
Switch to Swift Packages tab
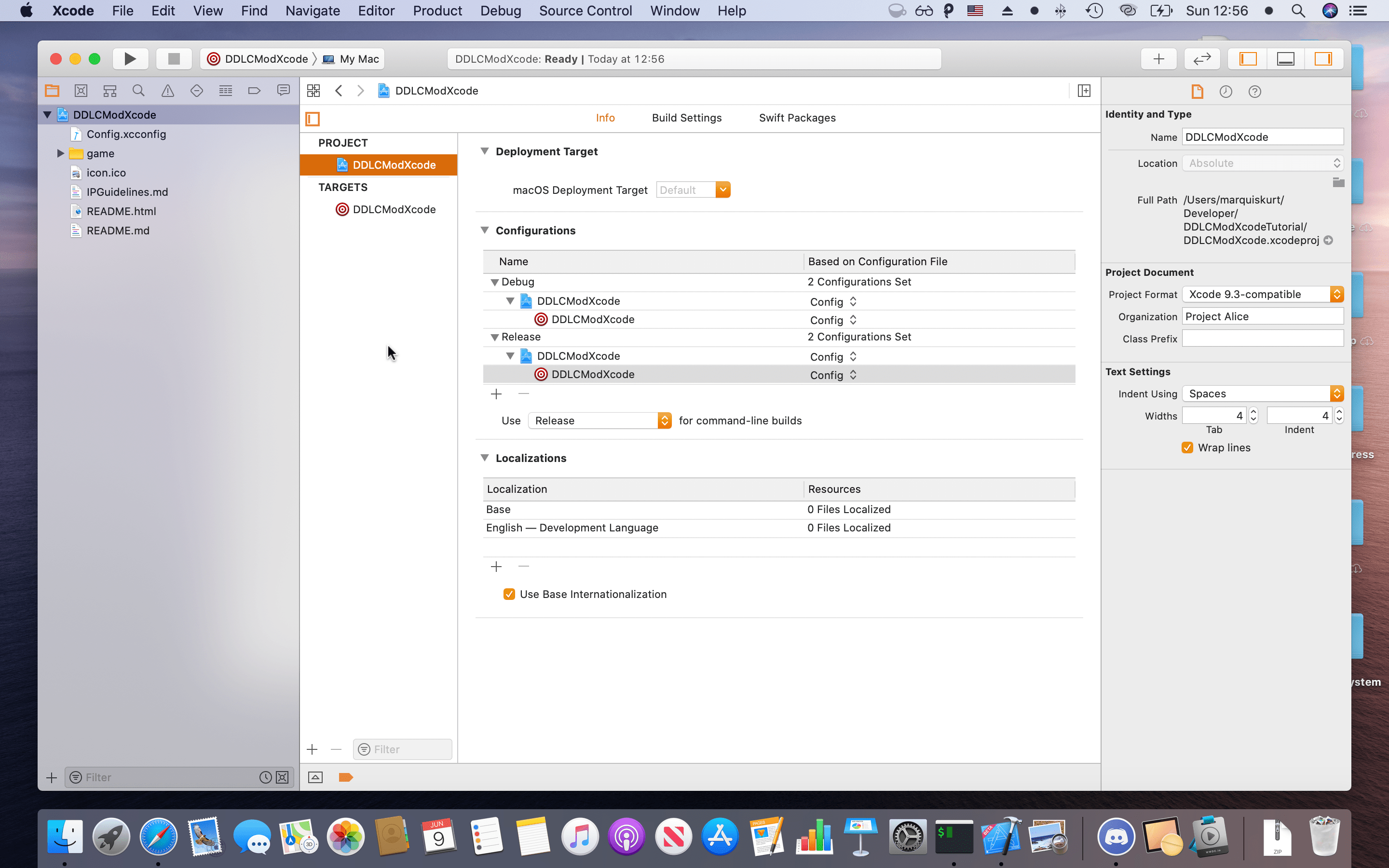tap(797, 118)
